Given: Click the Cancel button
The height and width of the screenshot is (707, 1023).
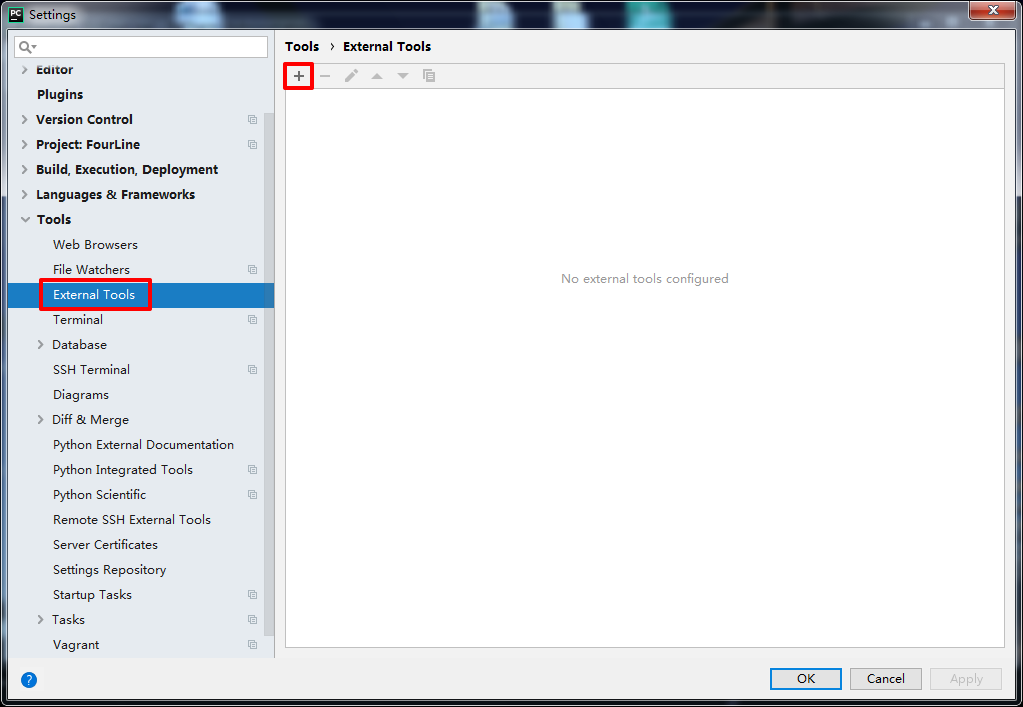Looking at the screenshot, I should tap(885, 679).
